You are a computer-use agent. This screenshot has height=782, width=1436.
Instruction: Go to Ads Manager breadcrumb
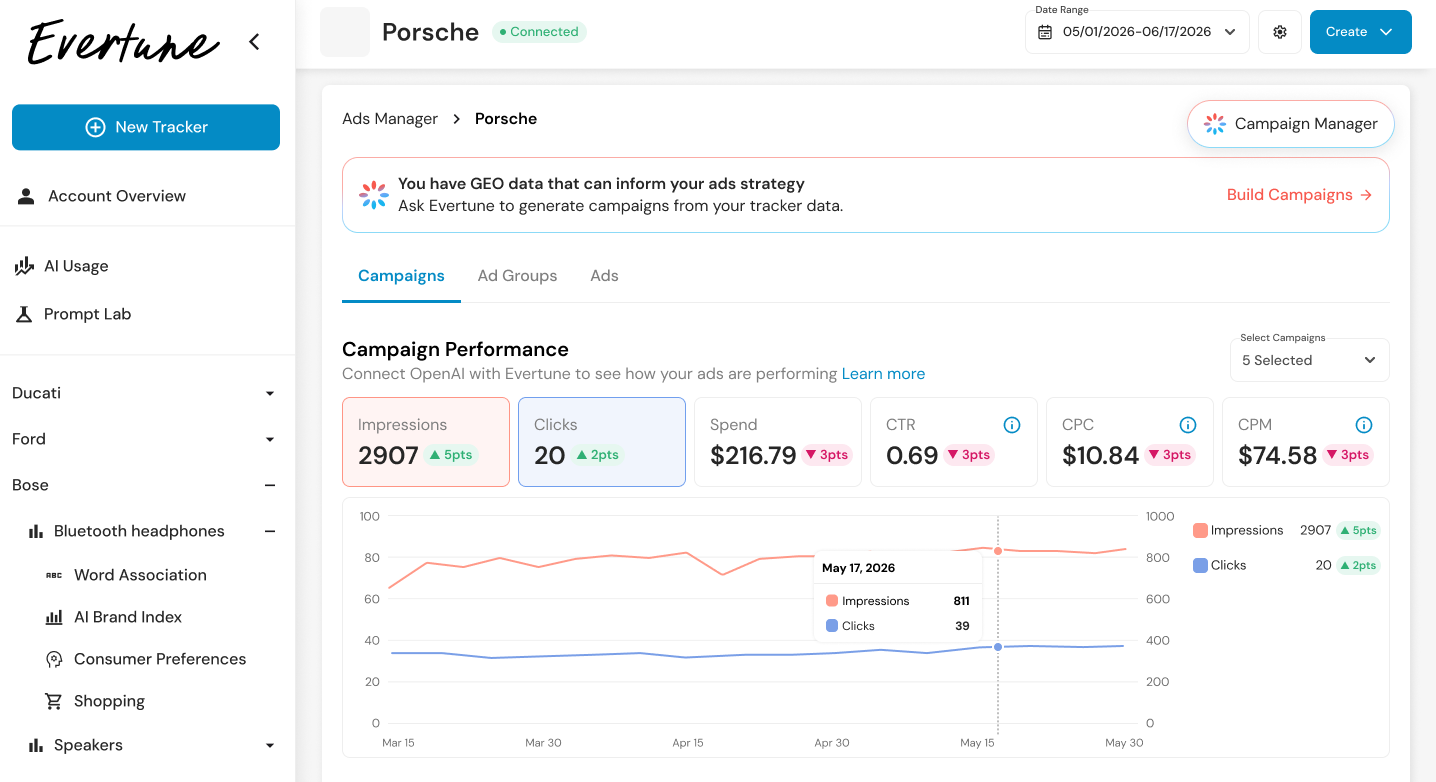390,119
